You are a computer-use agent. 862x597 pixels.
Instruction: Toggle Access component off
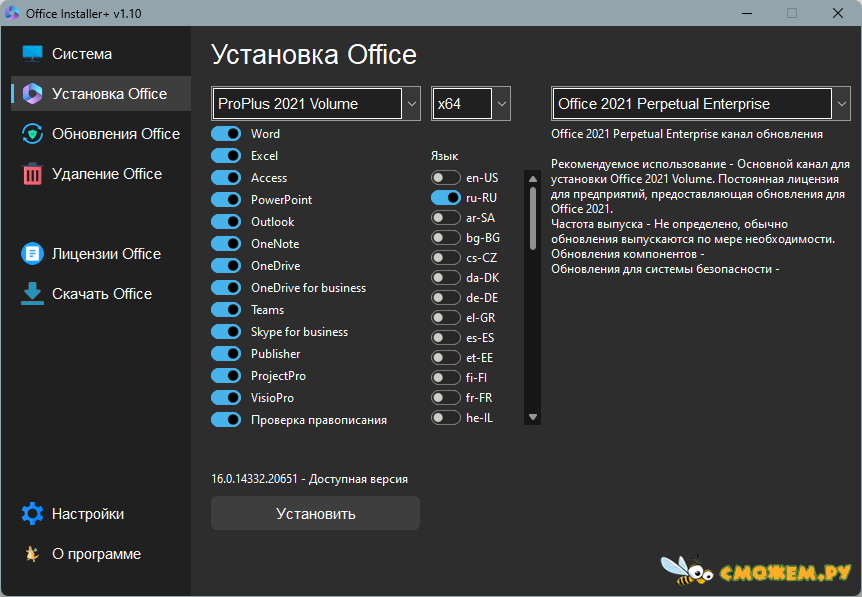[x=226, y=178]
